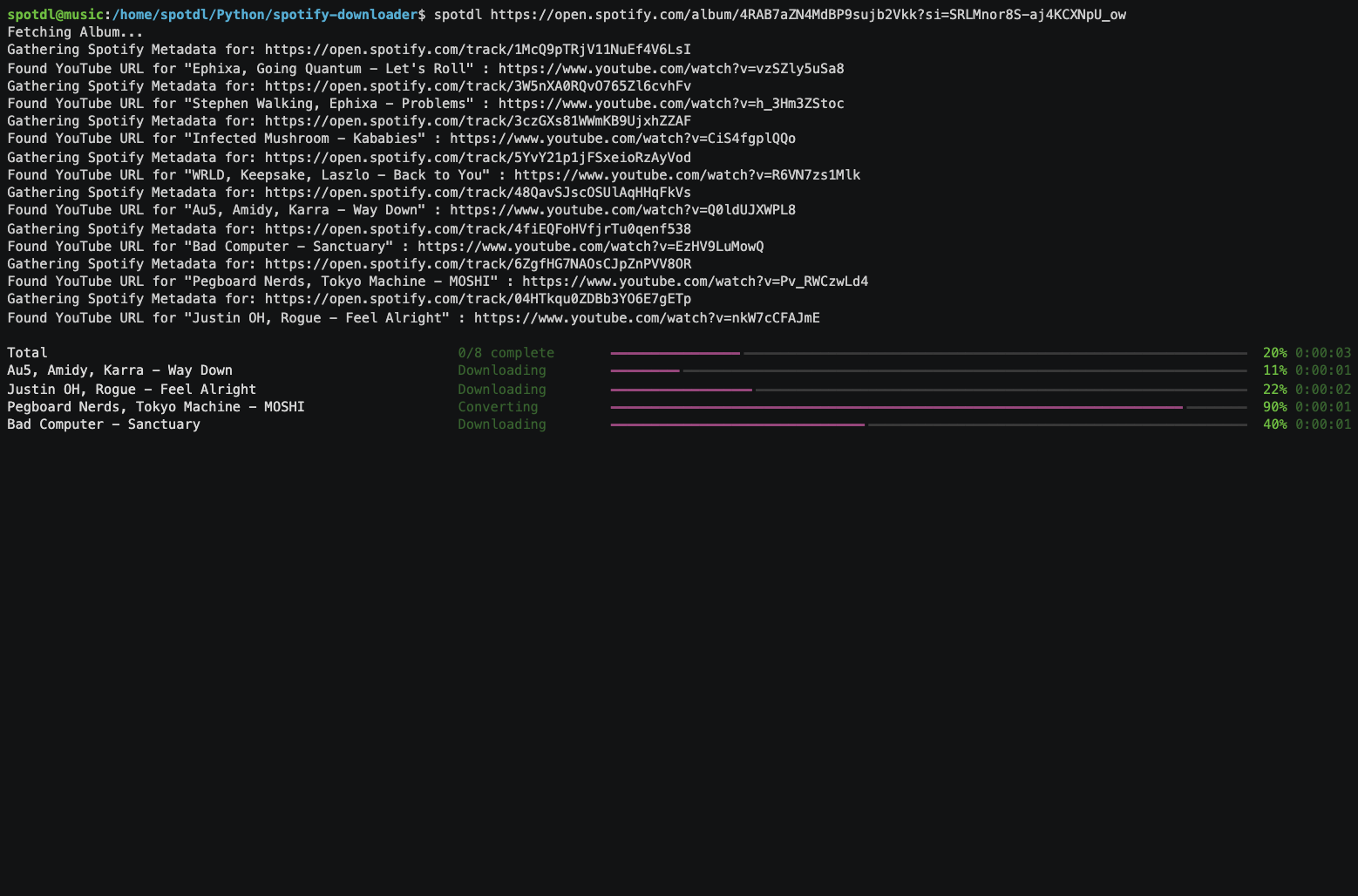Open the Spotify track link 3W5nXA0RQvO765Zl6cvhFv
The width and height of the screenshot is (1358, 896).
point(478,86)
